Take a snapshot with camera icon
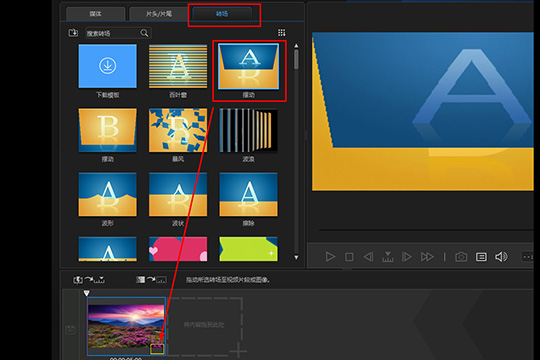This screenshot has height=360, width=540. pyautogui.click(x=461, y=257)
